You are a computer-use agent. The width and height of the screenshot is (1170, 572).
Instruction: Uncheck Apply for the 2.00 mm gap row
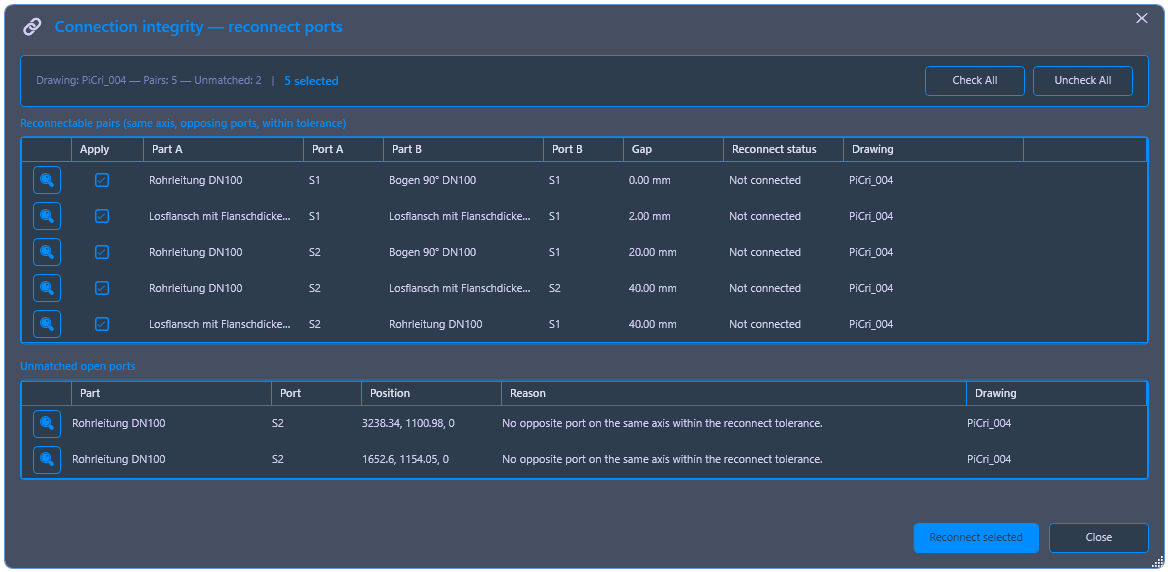tap(101, 216)
